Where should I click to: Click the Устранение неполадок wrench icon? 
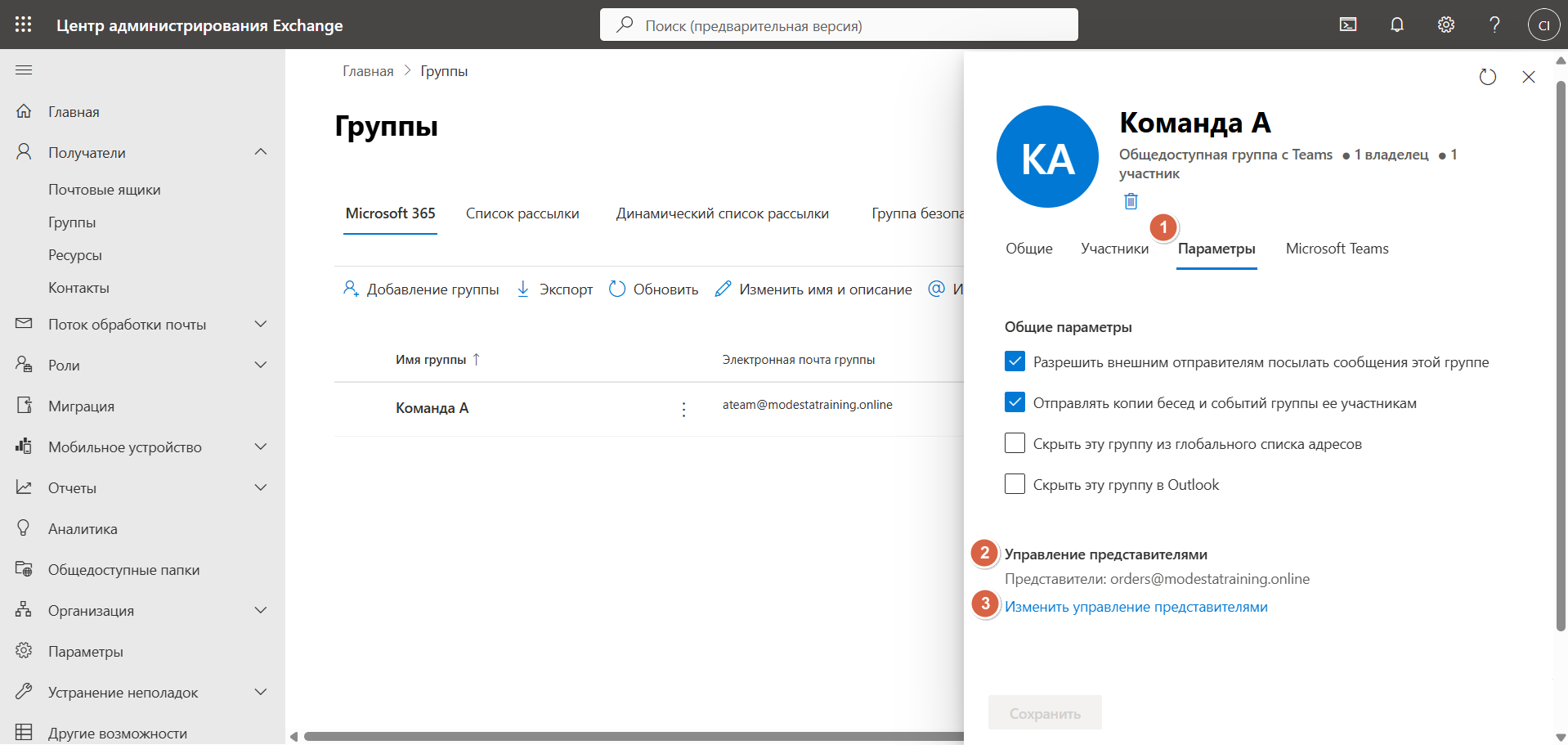tap(24, 692)
